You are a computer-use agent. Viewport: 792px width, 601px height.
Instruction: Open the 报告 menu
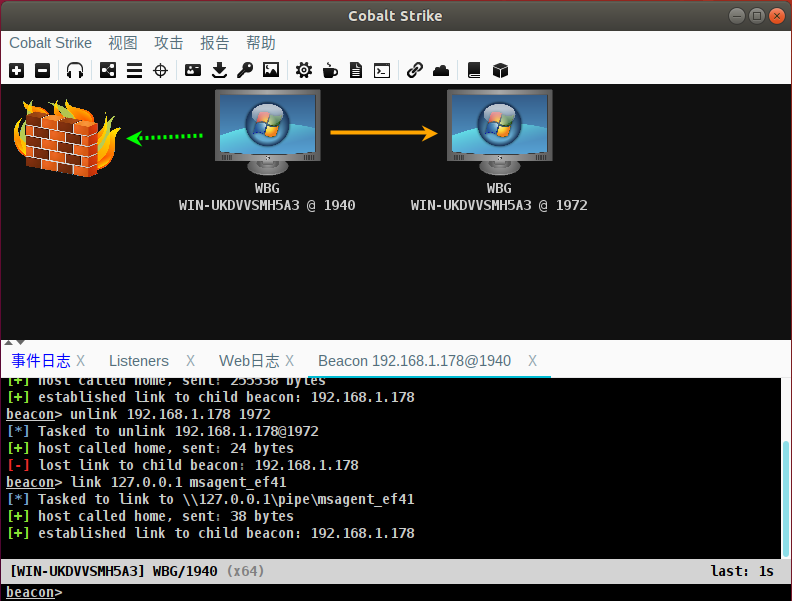click(x=215, y=43)
